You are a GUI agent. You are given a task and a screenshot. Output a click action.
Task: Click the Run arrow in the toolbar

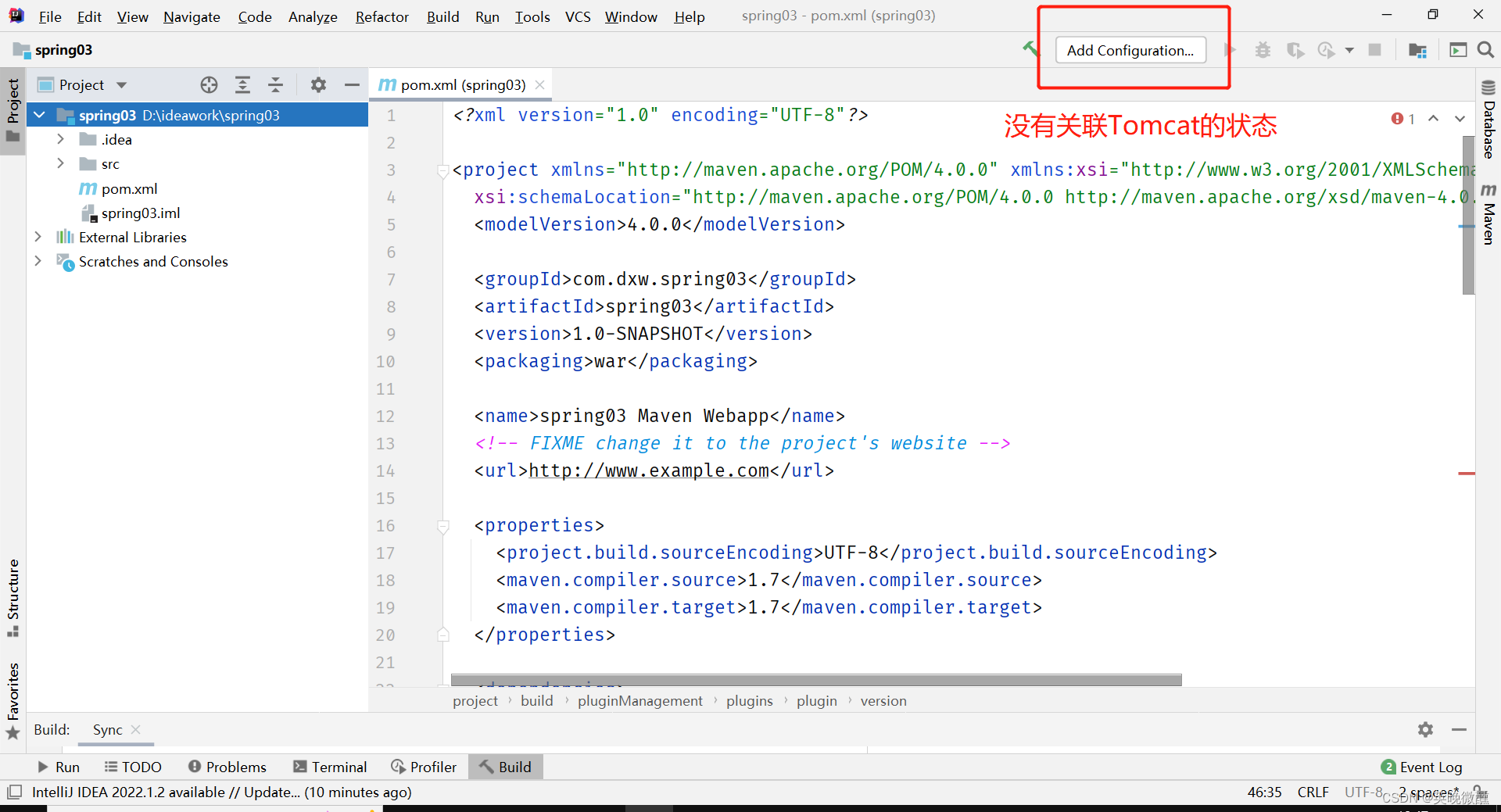coord(1231,50)
